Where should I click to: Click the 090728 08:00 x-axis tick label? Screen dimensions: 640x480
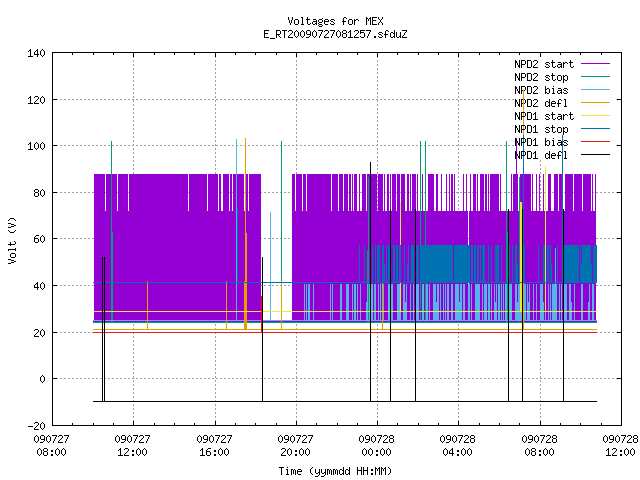pyautogui.click(x=539, y=445)
